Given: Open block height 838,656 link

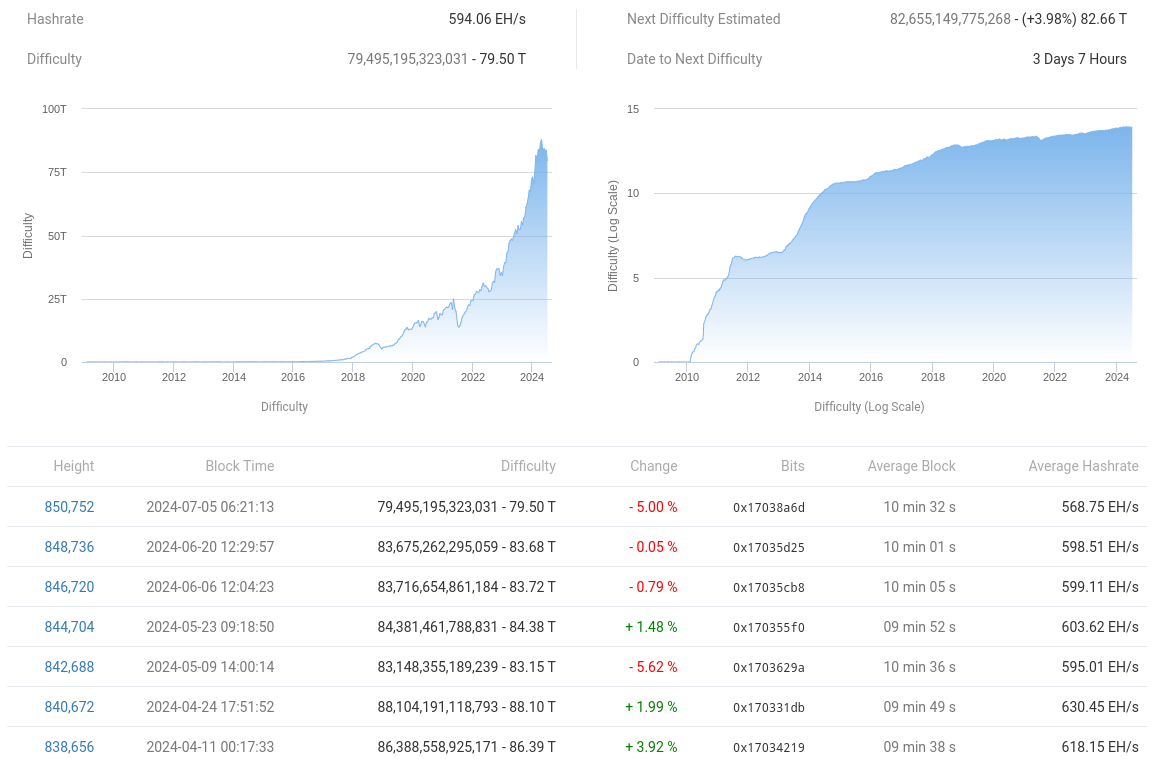Looking at the screenshot, I should (69, 746).
